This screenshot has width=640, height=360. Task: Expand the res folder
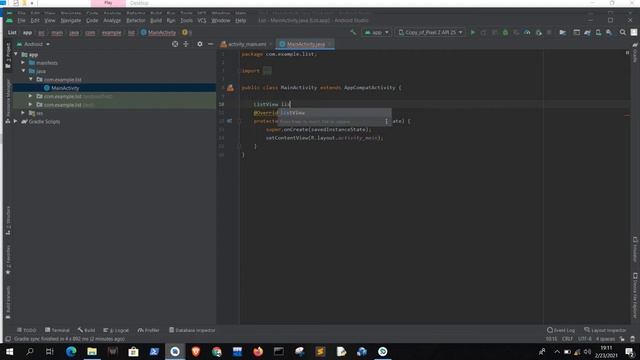(x=23, y=113)
